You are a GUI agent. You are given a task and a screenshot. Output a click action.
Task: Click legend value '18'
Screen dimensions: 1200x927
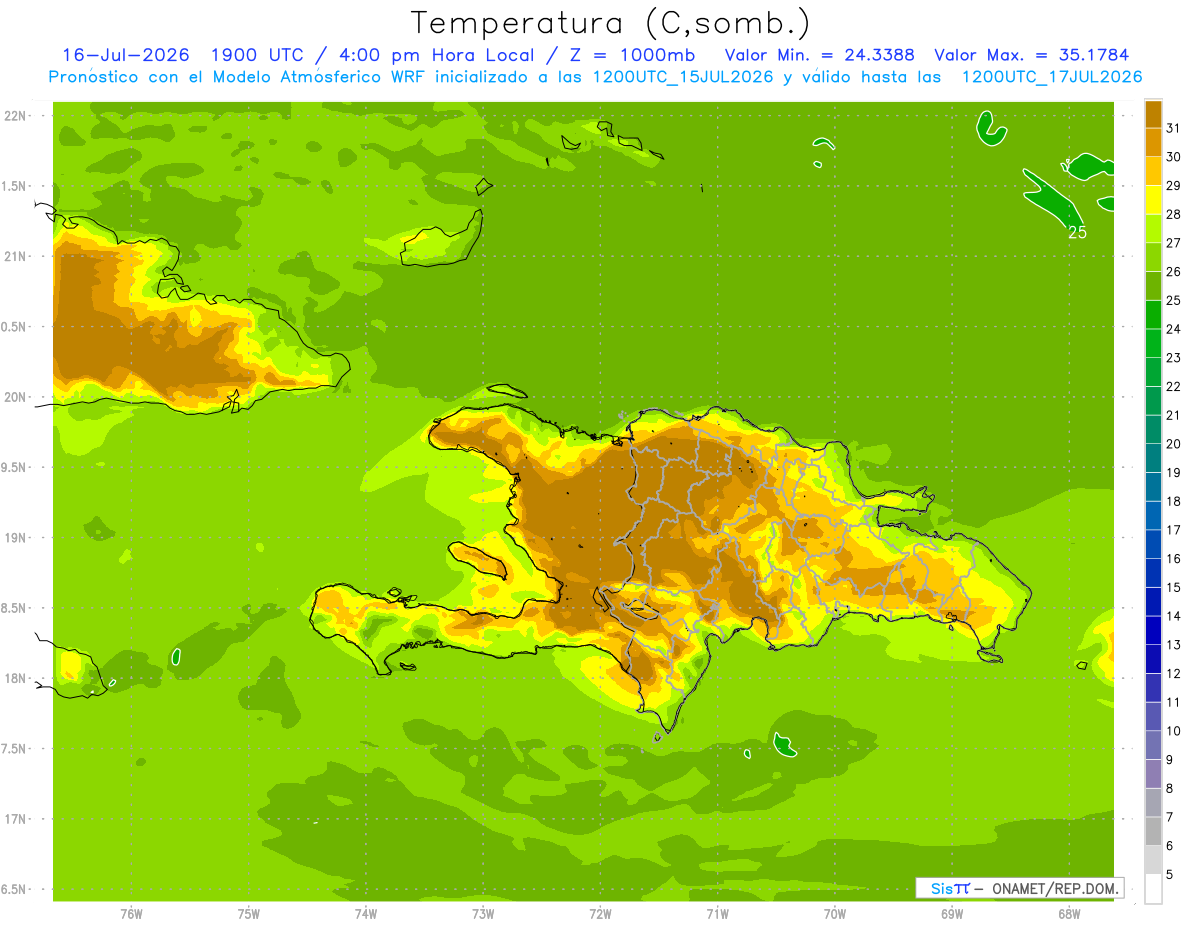(1174, 501)
